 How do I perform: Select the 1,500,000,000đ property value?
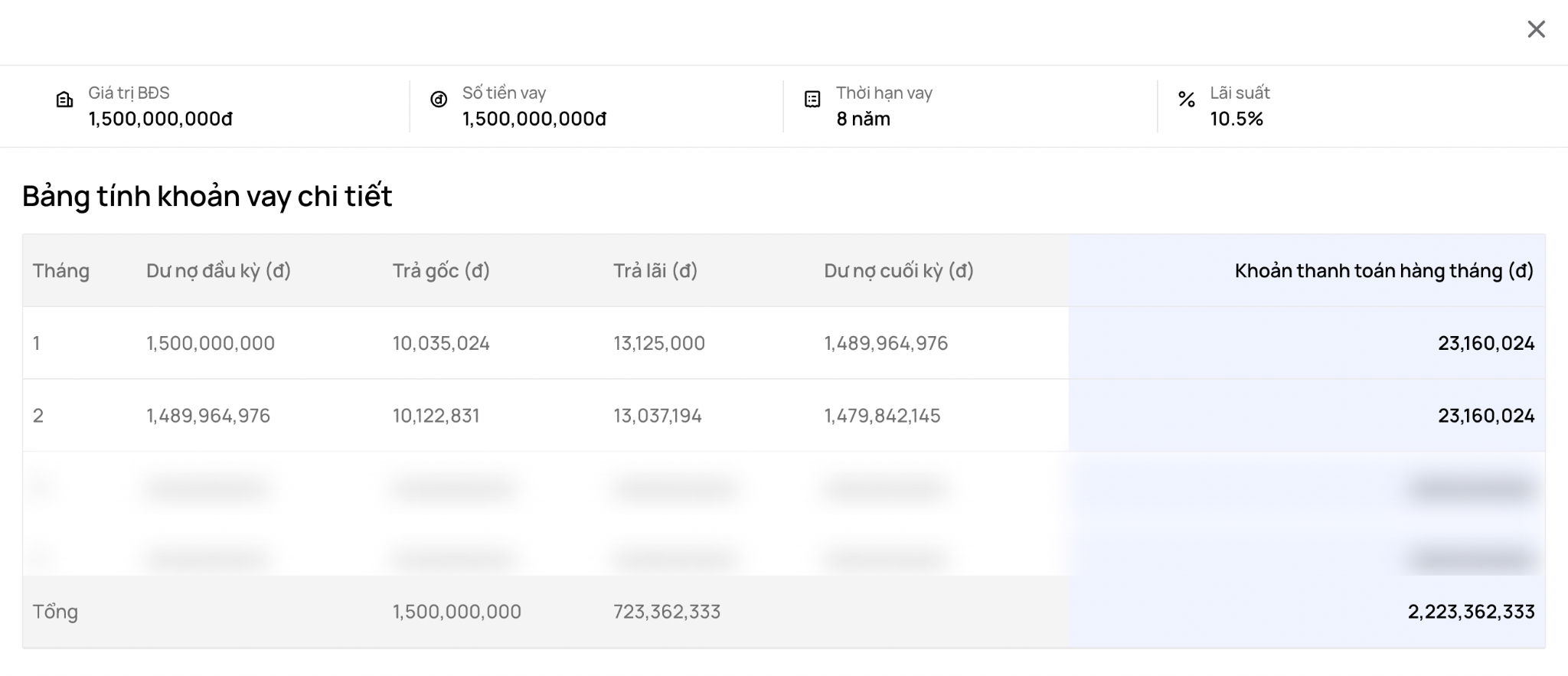pyautogui.click(x=161, y=119)
